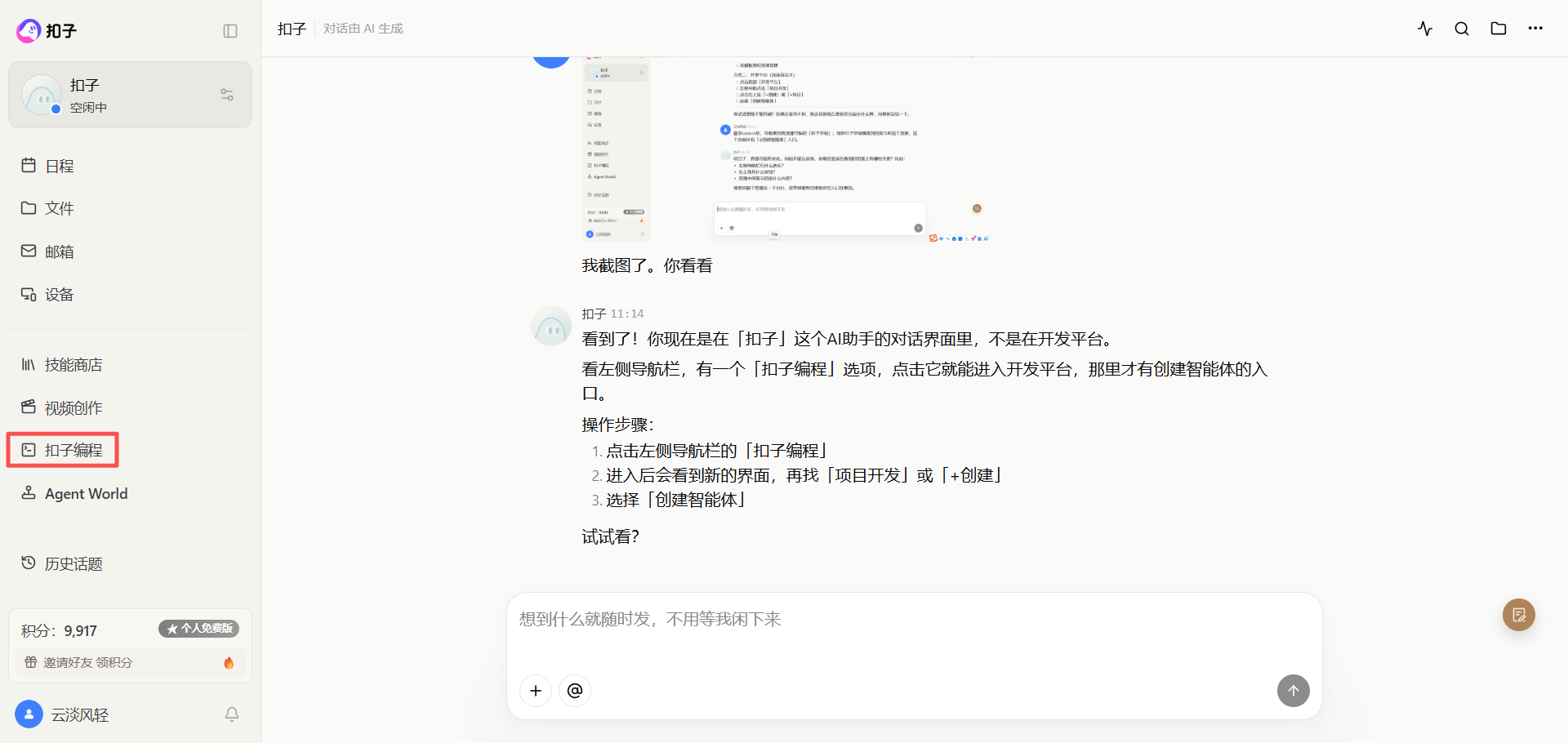Screen dimensions: 1568x743
Task: Open 历史话题 history topics
Action: (130, 563)
